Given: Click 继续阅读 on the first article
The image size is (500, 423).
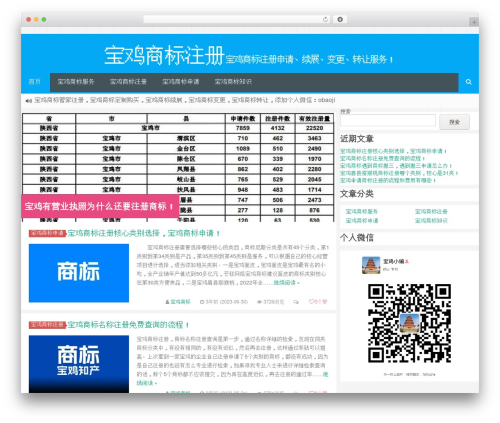Looking at the screenshot, I should pos(286,283).
